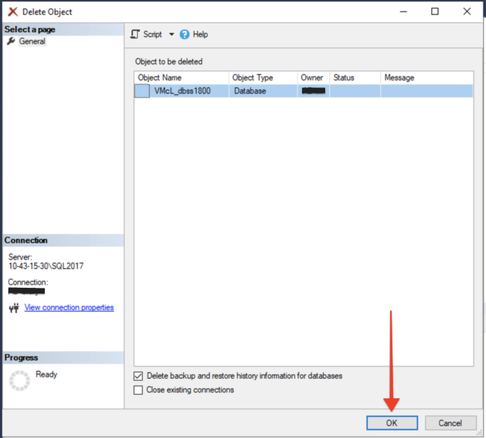The width and height of the screenshot is (486, 438).
Task: Click the Owner column header
Action: (x=313, y=78)
